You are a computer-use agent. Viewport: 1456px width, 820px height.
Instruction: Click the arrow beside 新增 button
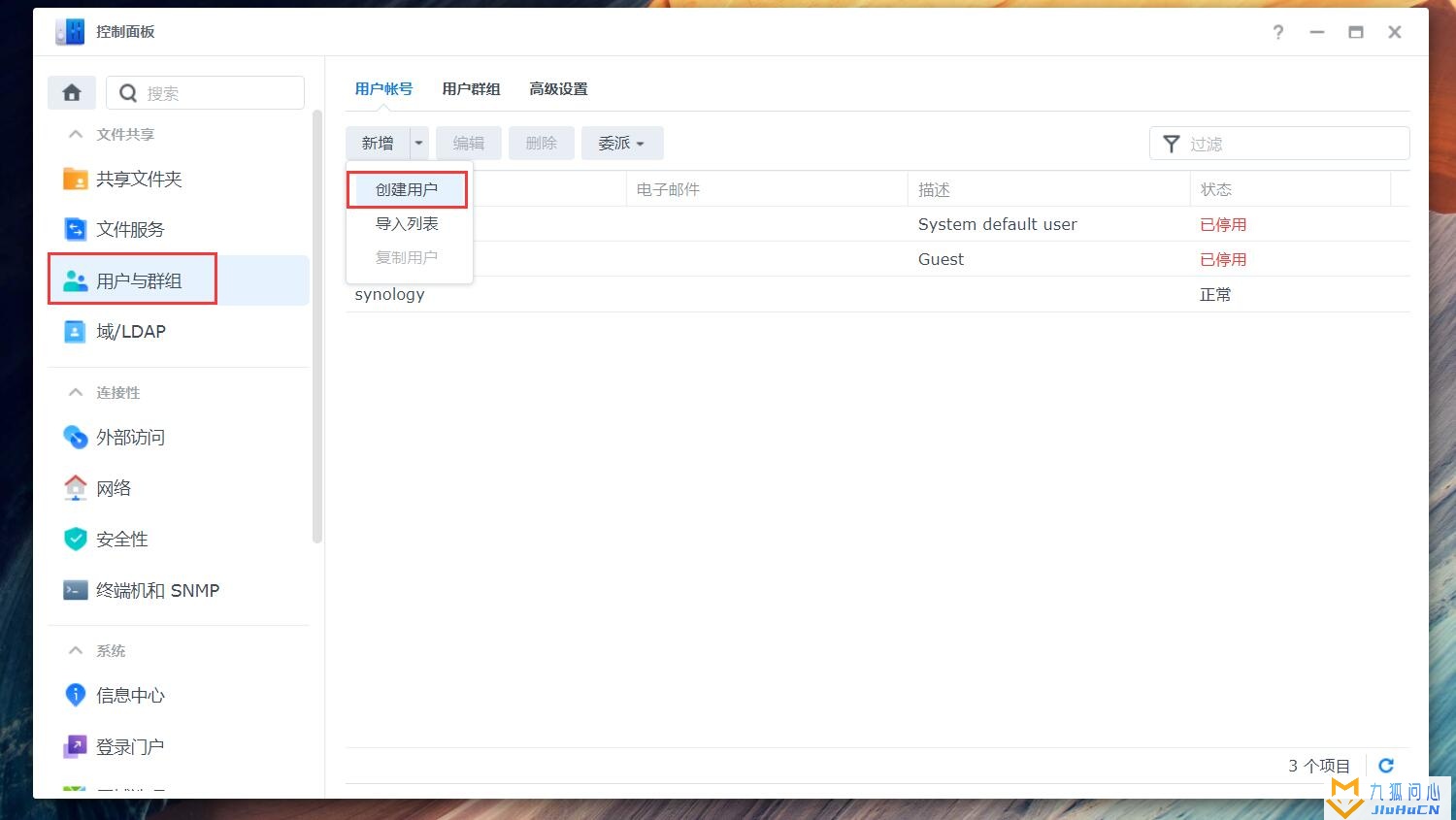418,143
